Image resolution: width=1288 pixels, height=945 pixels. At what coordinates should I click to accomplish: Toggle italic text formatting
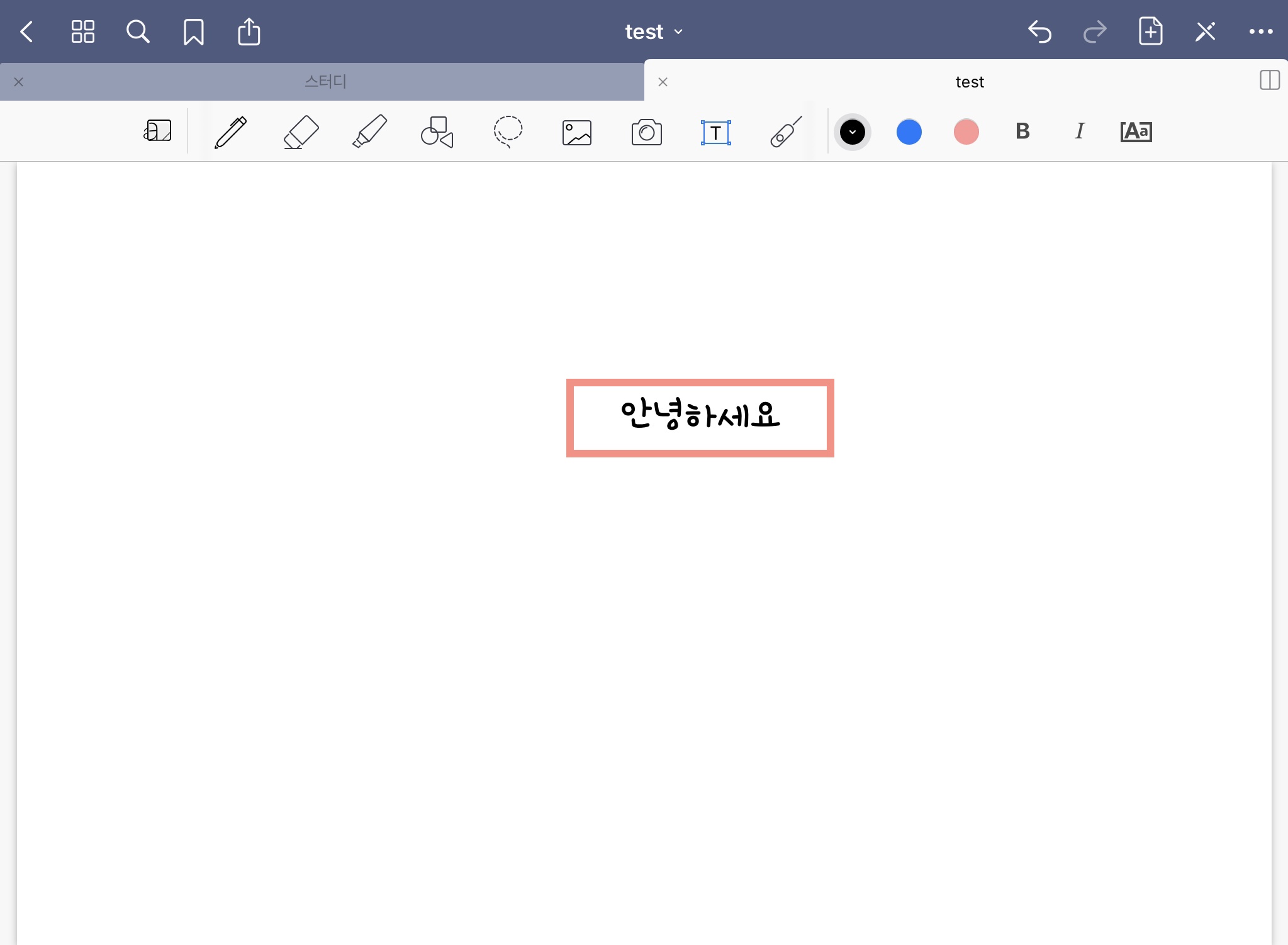tap(1080, 131)
